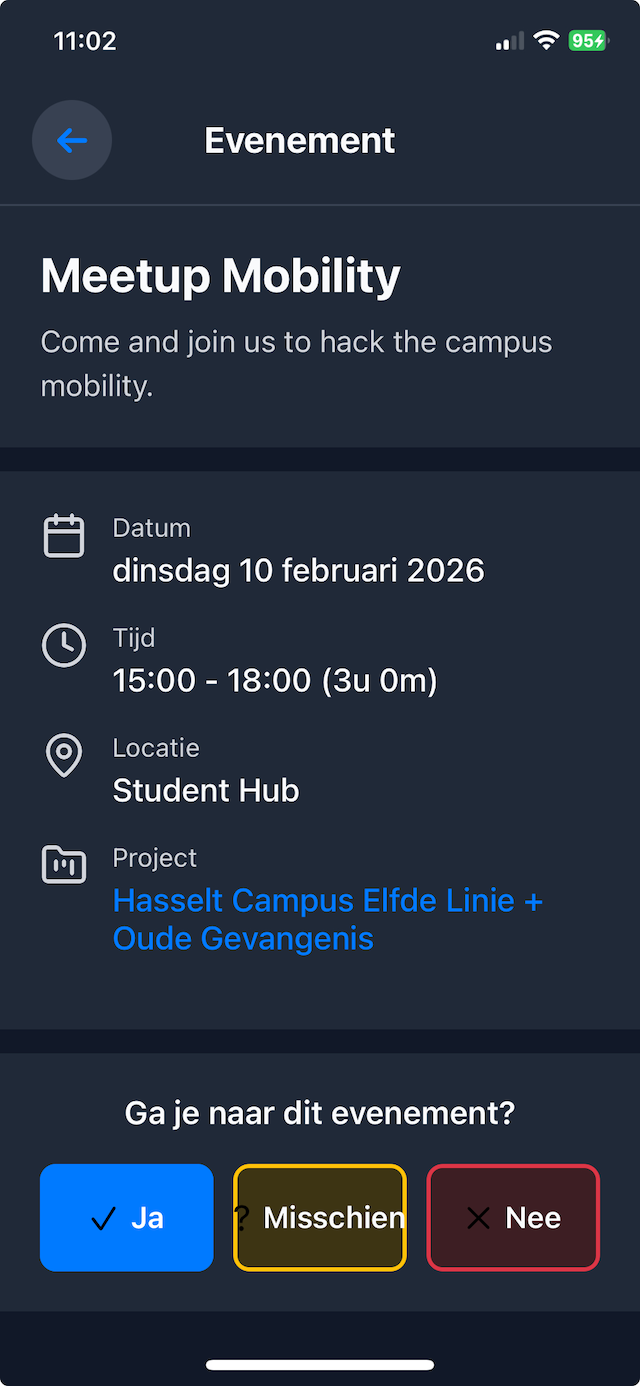The image size is (640, 1386).
Task: Click the location pin icon
Action: pos(64,756)
